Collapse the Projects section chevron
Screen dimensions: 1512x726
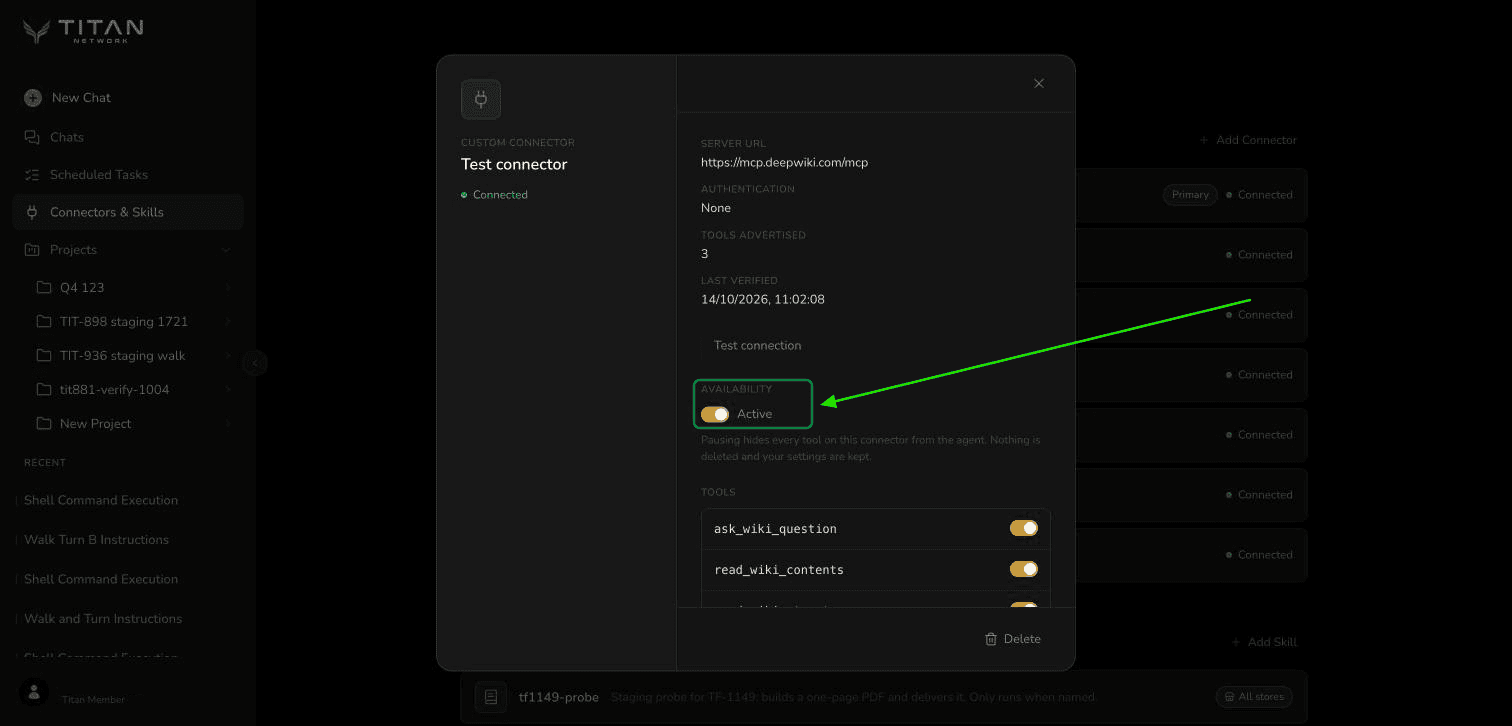click(226, 250)
